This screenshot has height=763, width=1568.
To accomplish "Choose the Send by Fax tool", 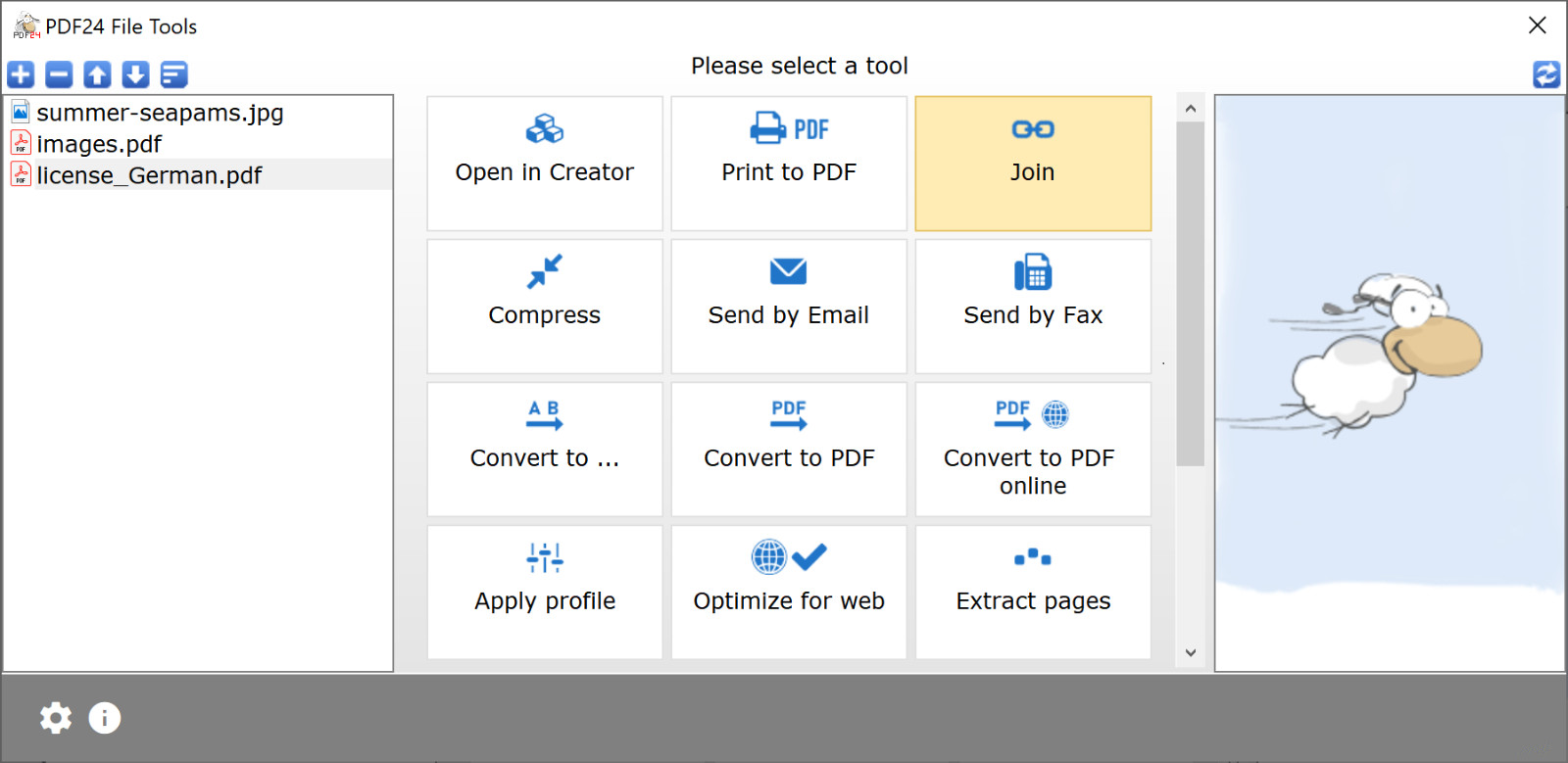I will point(1033,307).
